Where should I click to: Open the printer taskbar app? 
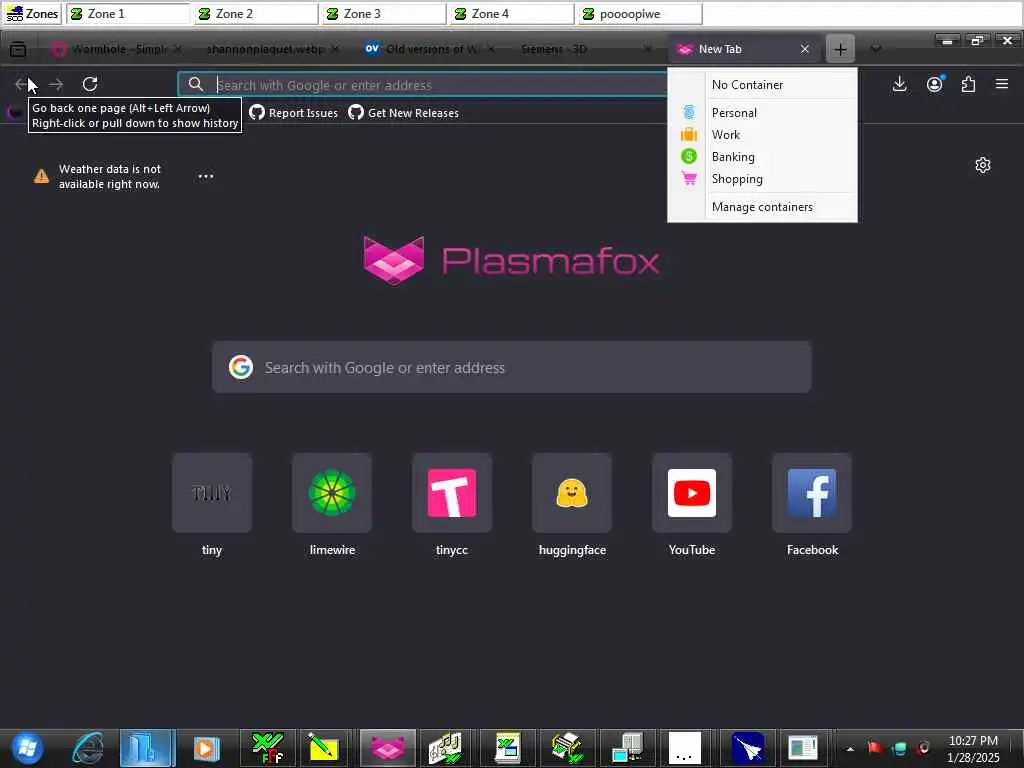[567, 748]
